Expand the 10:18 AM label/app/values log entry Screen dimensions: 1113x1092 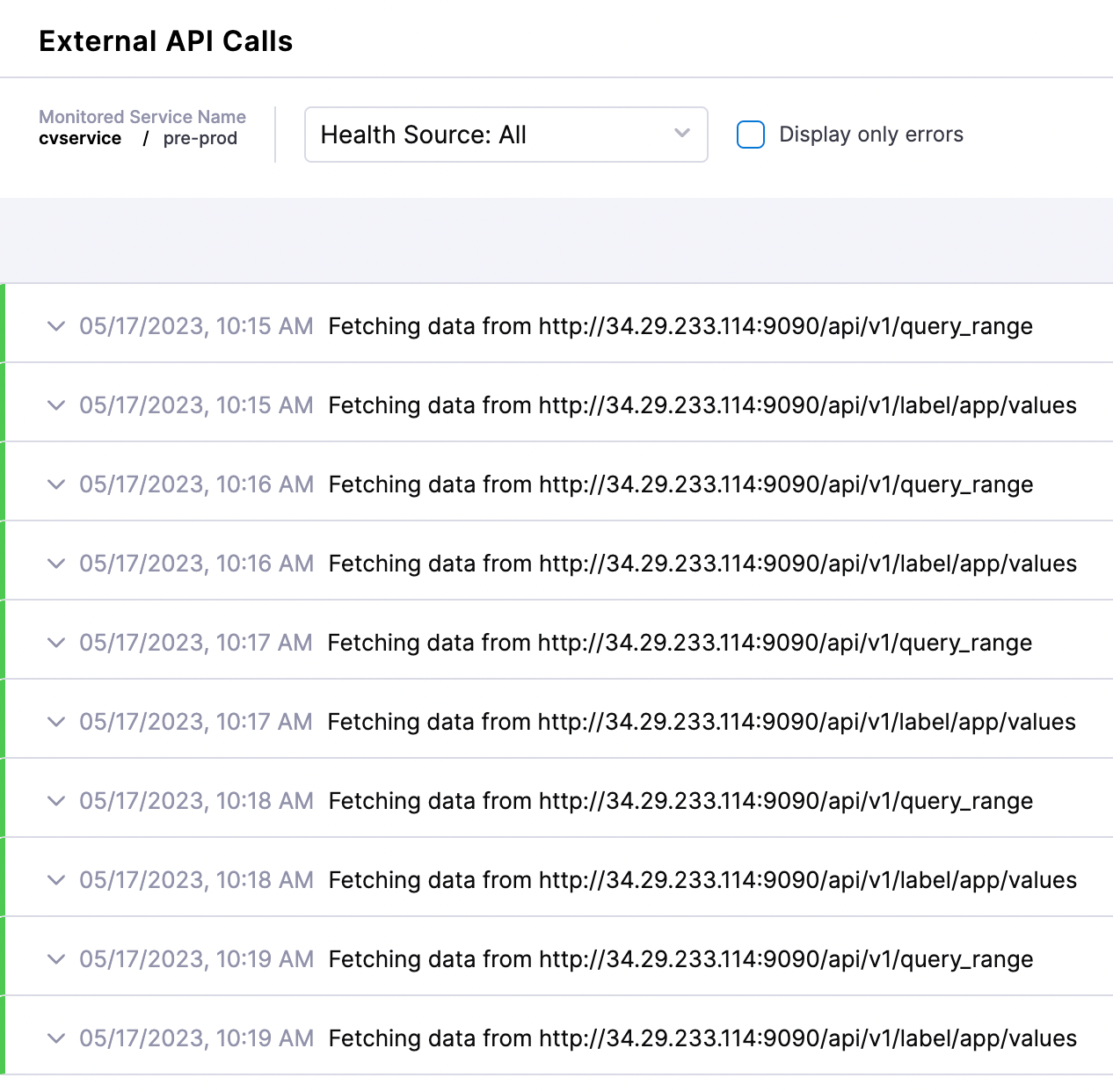point(55,880)
